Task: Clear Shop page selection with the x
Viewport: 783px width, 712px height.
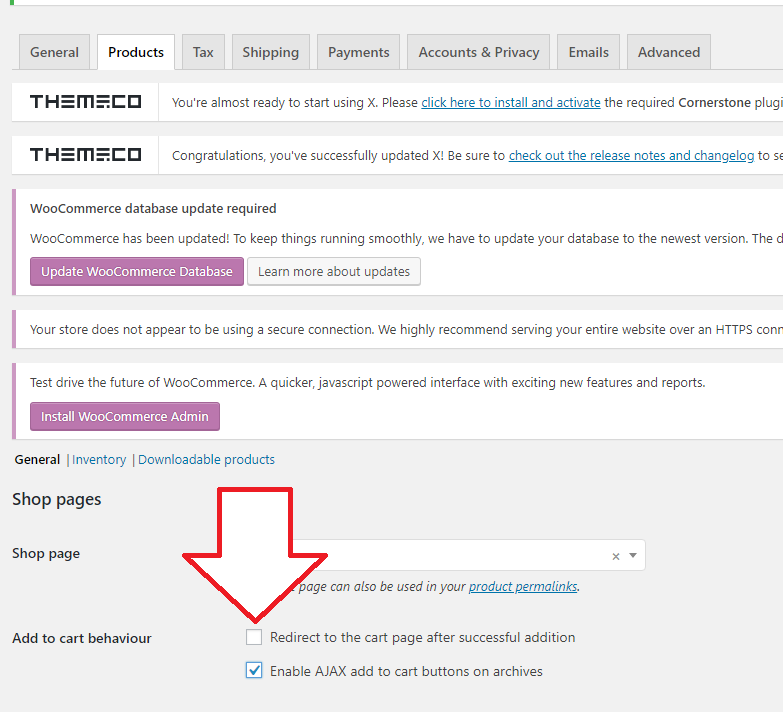Action: coord(616,556)
